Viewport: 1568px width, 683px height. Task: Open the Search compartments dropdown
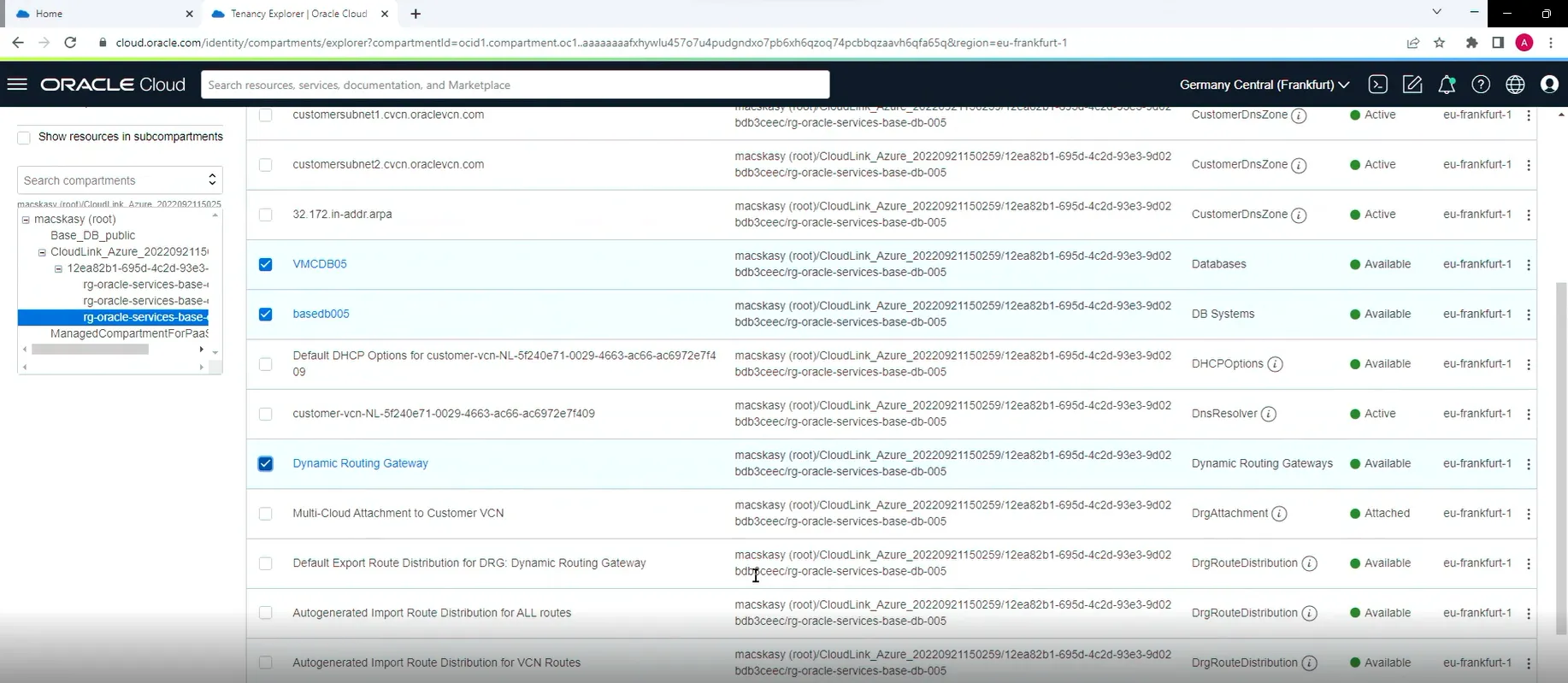coord(120,180)
